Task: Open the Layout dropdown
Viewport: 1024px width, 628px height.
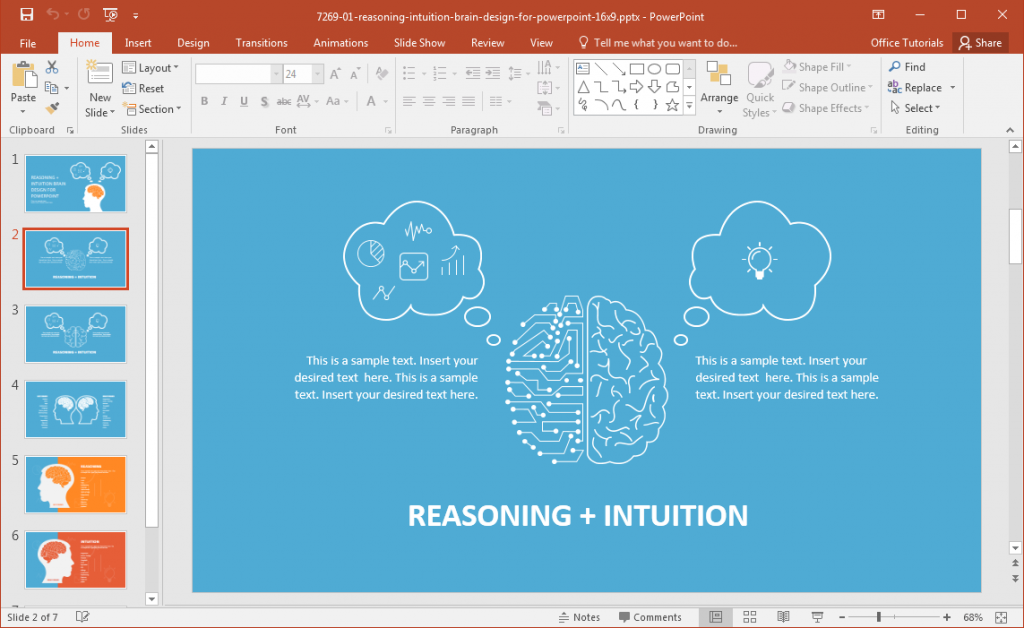Action: (x=152, y=67)
